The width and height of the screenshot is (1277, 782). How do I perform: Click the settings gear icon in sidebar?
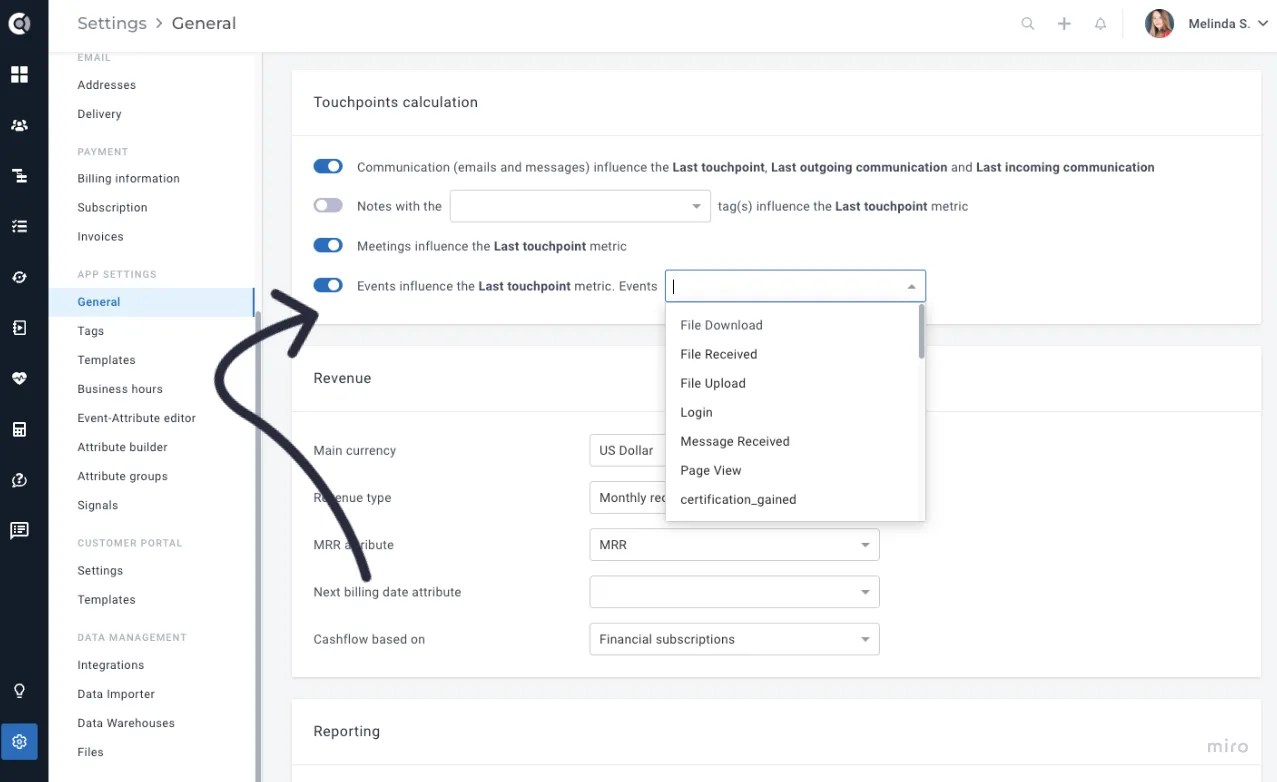click(x=19, y=742)
